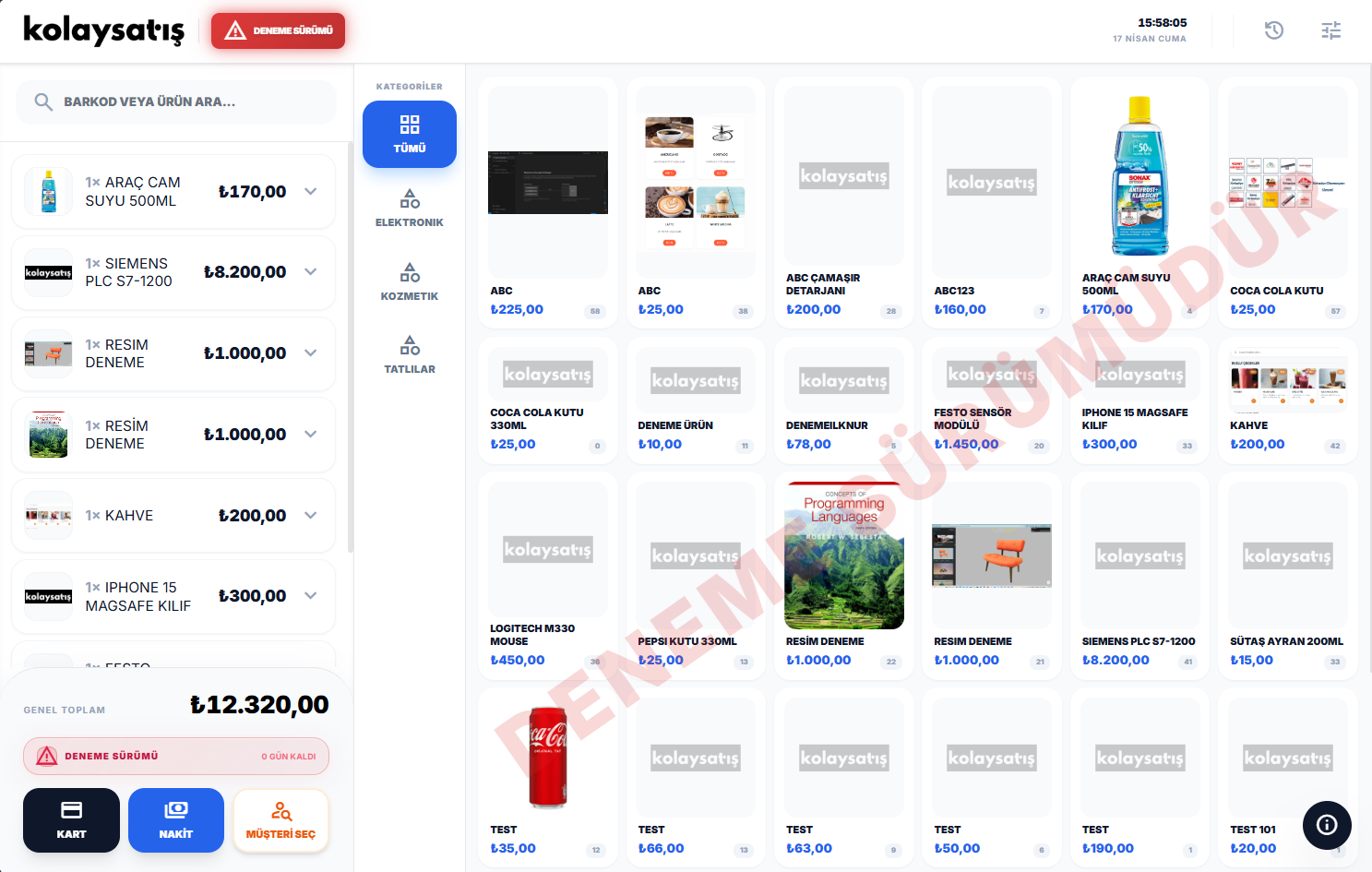Viewport: 1372px width, 872px height.
Task: Add FESTO SENSÖR MODÜLÜ product
Action: click(992, 400)
